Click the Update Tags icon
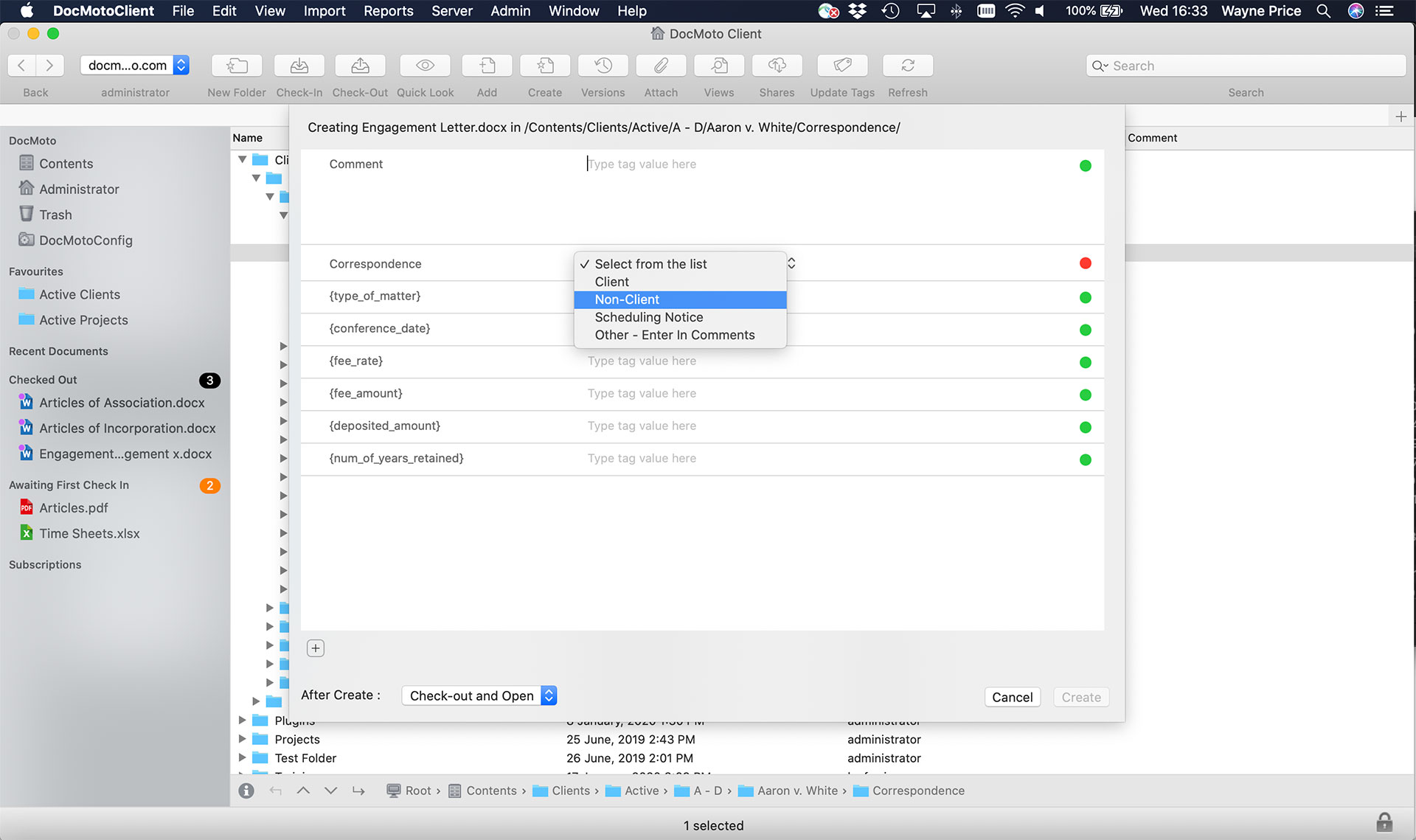The width and height of the screenshot is (1416, 840). (x=842, y=66)
